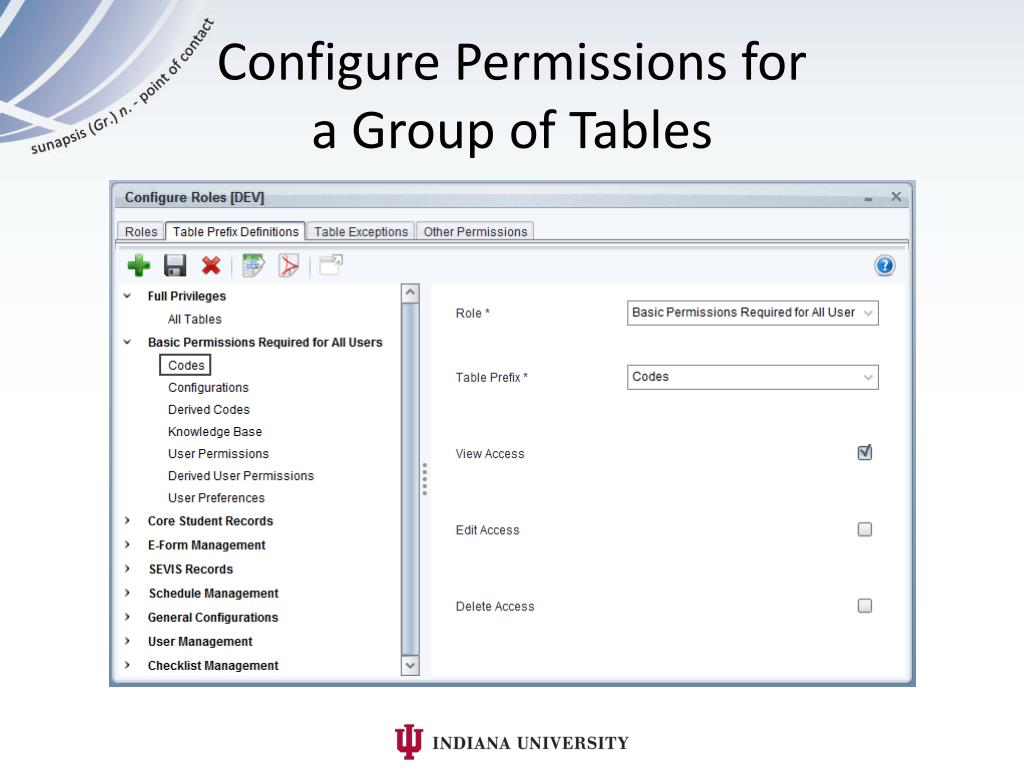
Task: Select the All Tables tree item
Action: [x=195, y=319]
